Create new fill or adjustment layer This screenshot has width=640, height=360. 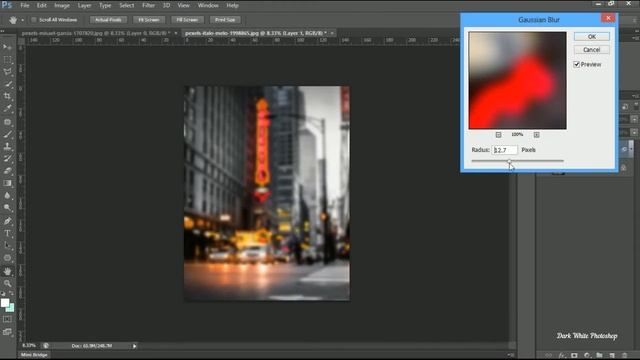point(587,356)
